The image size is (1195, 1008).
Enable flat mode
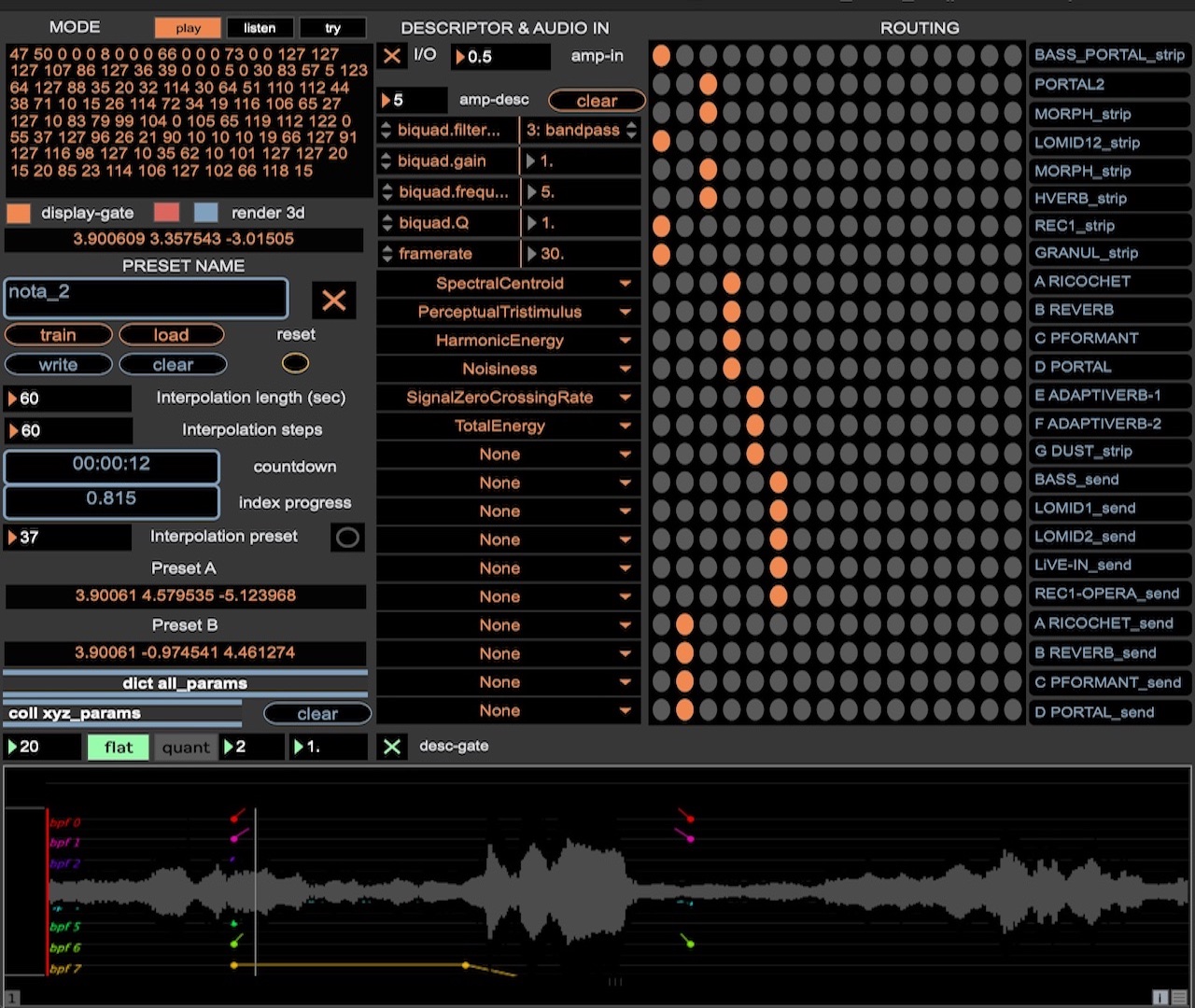[x=118, y=747]
